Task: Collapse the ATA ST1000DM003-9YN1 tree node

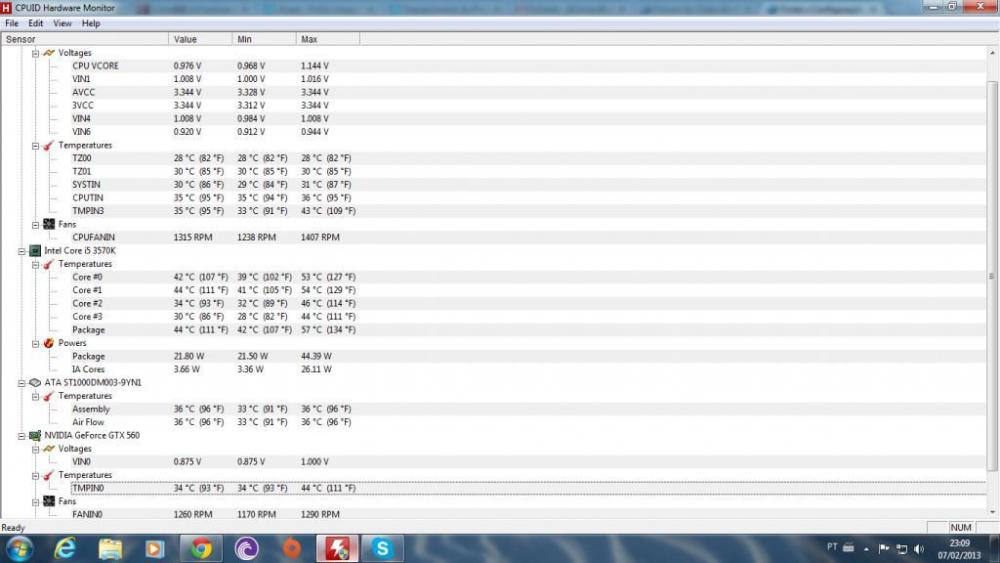Action: (22, 383)
